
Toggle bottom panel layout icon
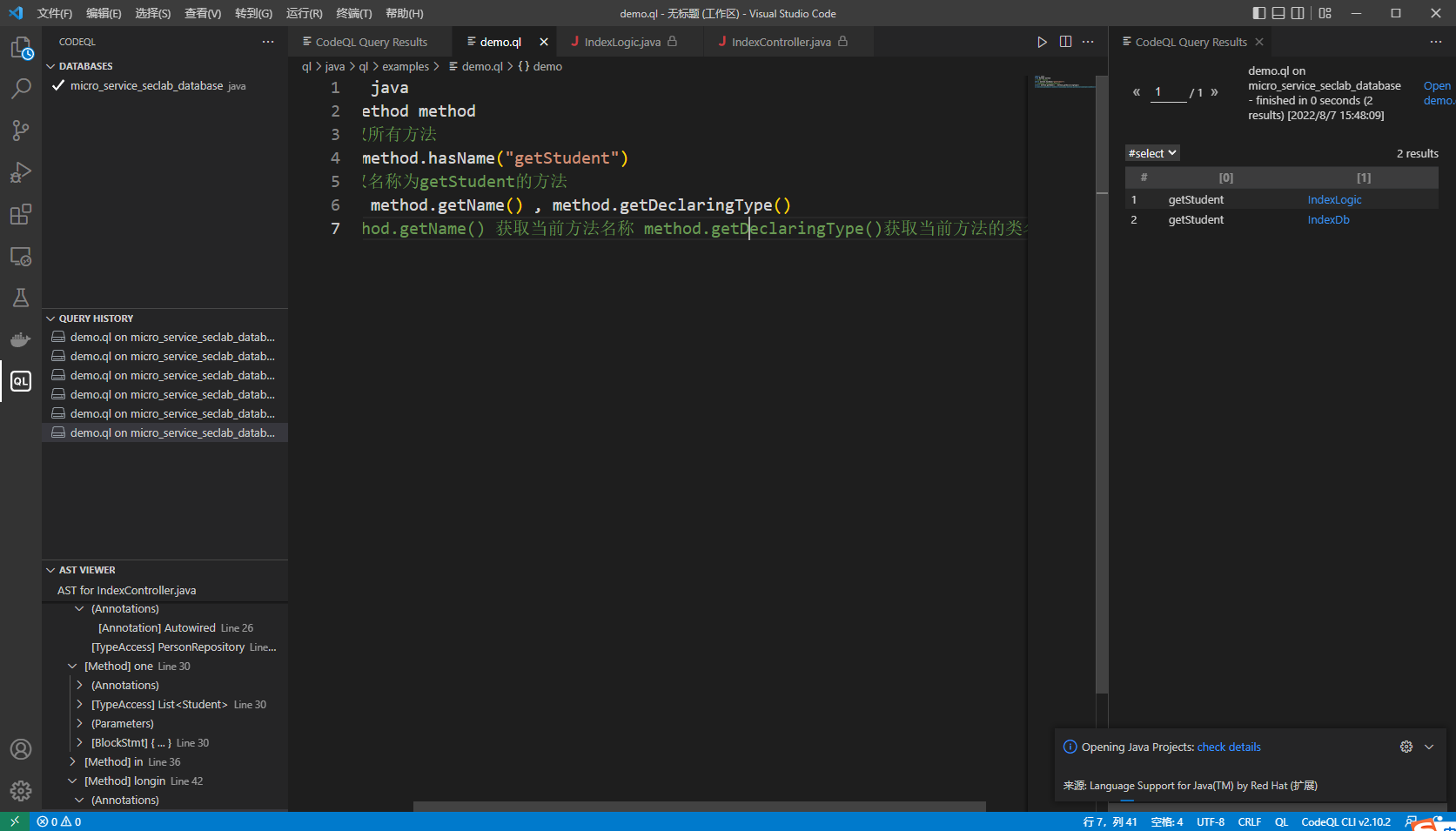point(1278,13)
